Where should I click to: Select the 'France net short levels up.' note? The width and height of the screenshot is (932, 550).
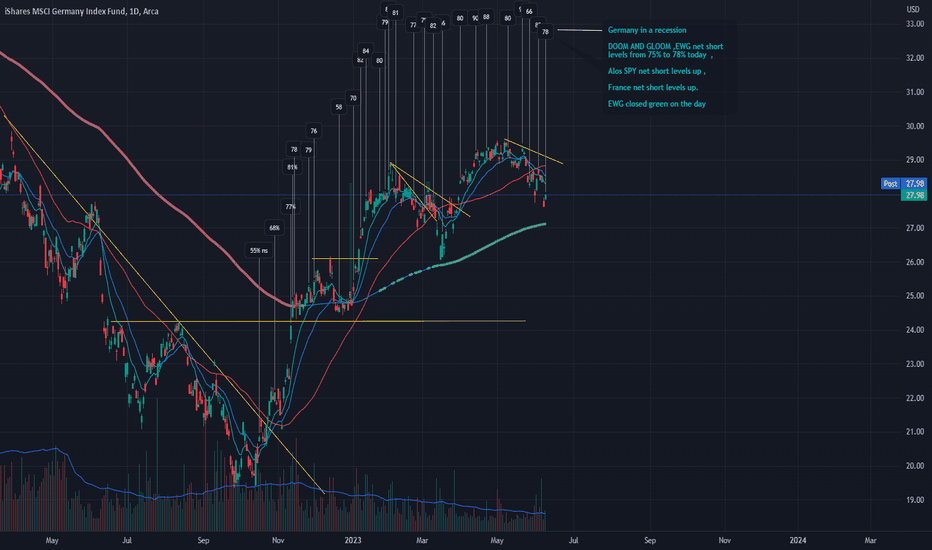point(653,87)
